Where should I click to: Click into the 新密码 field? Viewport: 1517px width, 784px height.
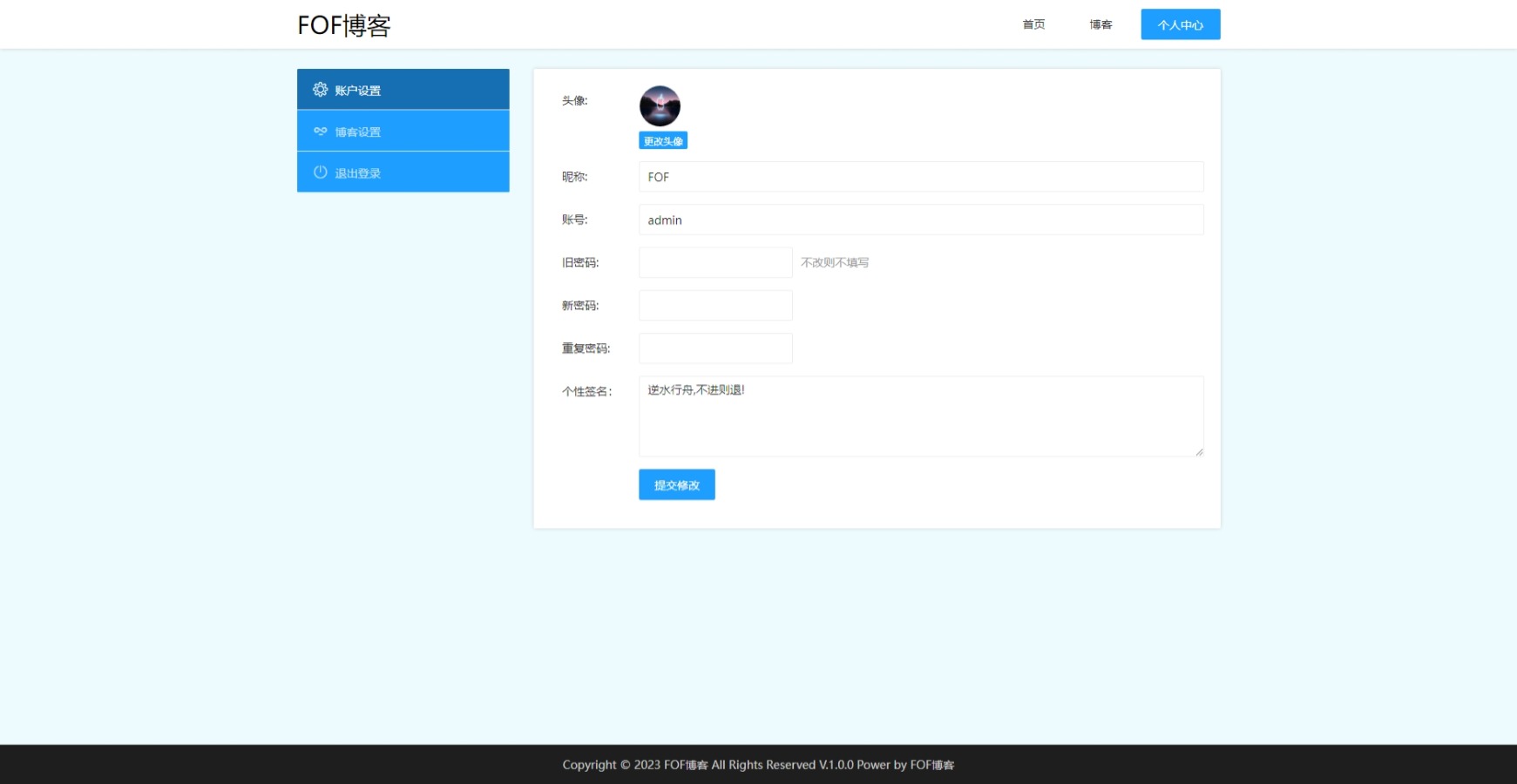[x=715, y=306]
